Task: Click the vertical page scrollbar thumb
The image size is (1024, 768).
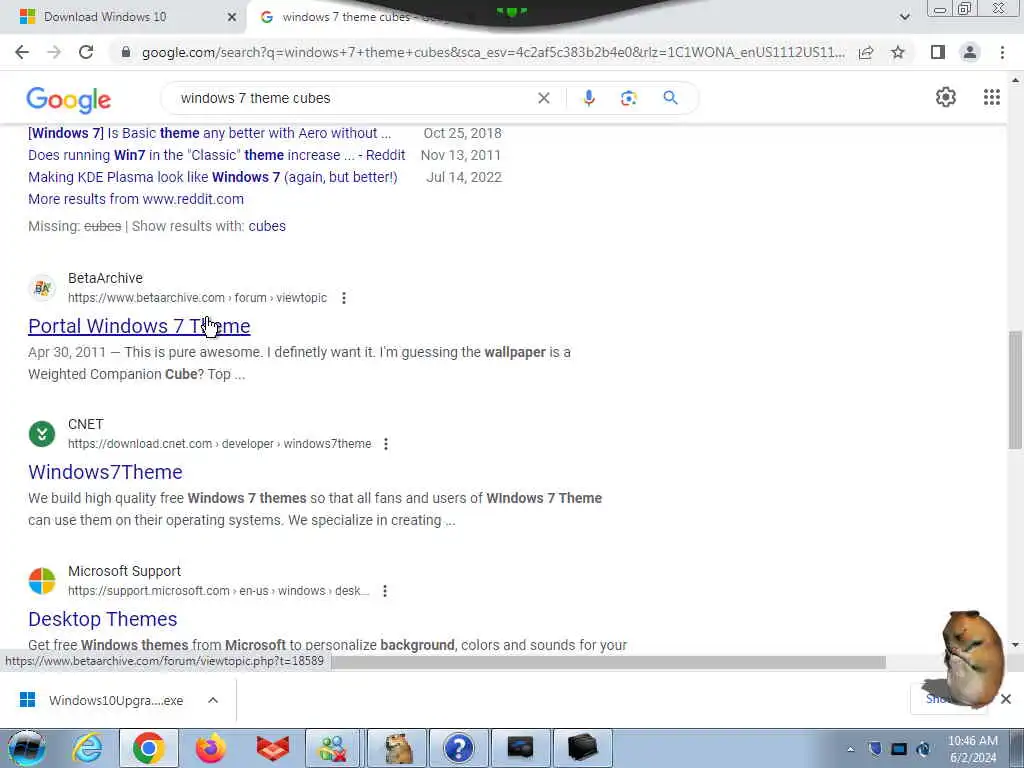Action: [x=1015, y=390]
